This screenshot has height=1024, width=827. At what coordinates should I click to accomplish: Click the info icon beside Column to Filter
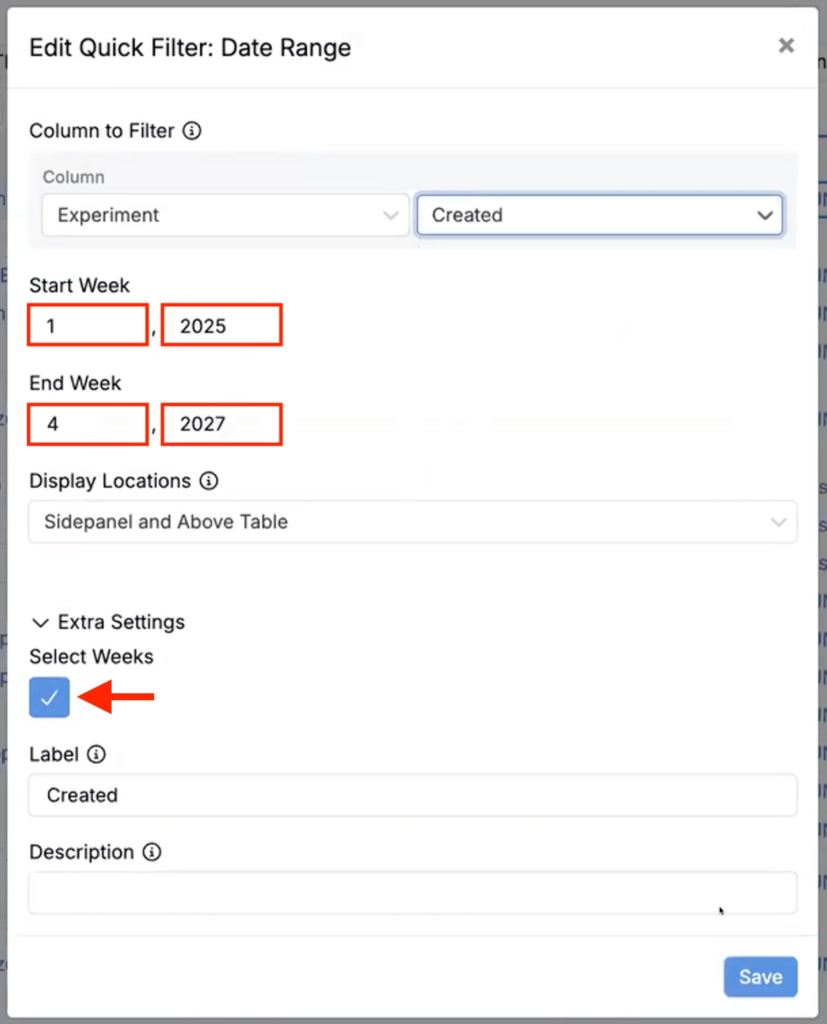tap(193, 131)
